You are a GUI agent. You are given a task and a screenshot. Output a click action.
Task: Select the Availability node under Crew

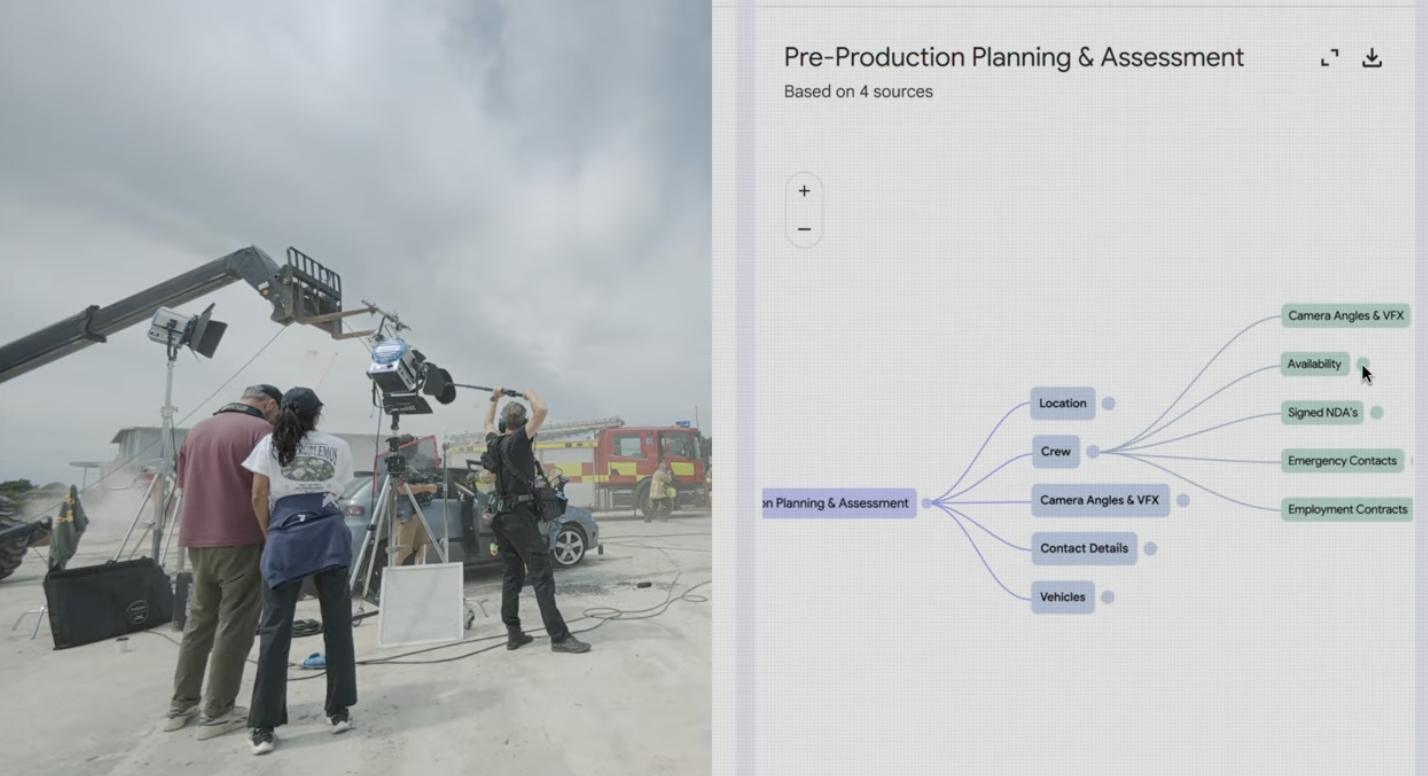(1314, 364)
